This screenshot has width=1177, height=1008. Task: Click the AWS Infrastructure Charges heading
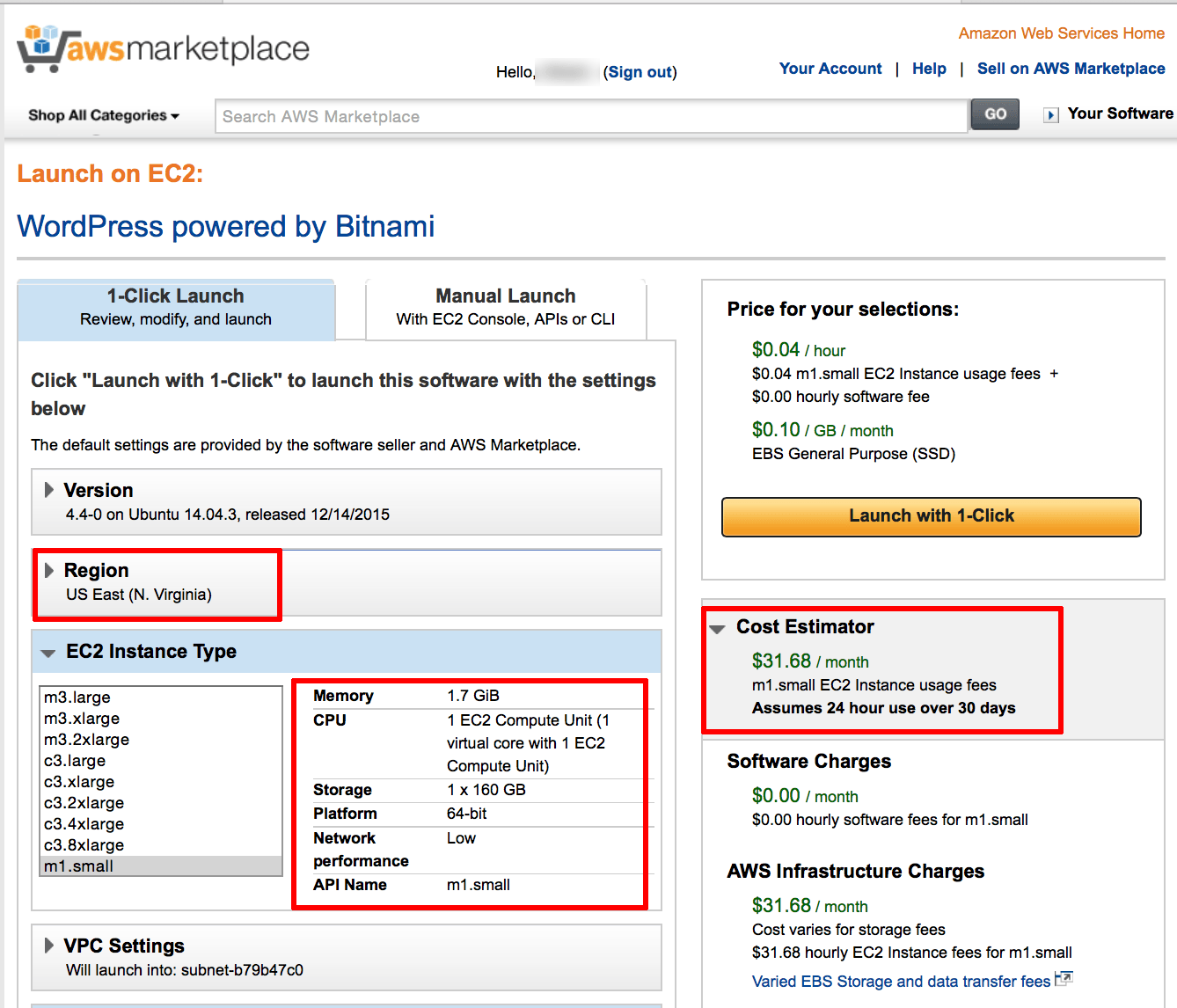[856, 872]
